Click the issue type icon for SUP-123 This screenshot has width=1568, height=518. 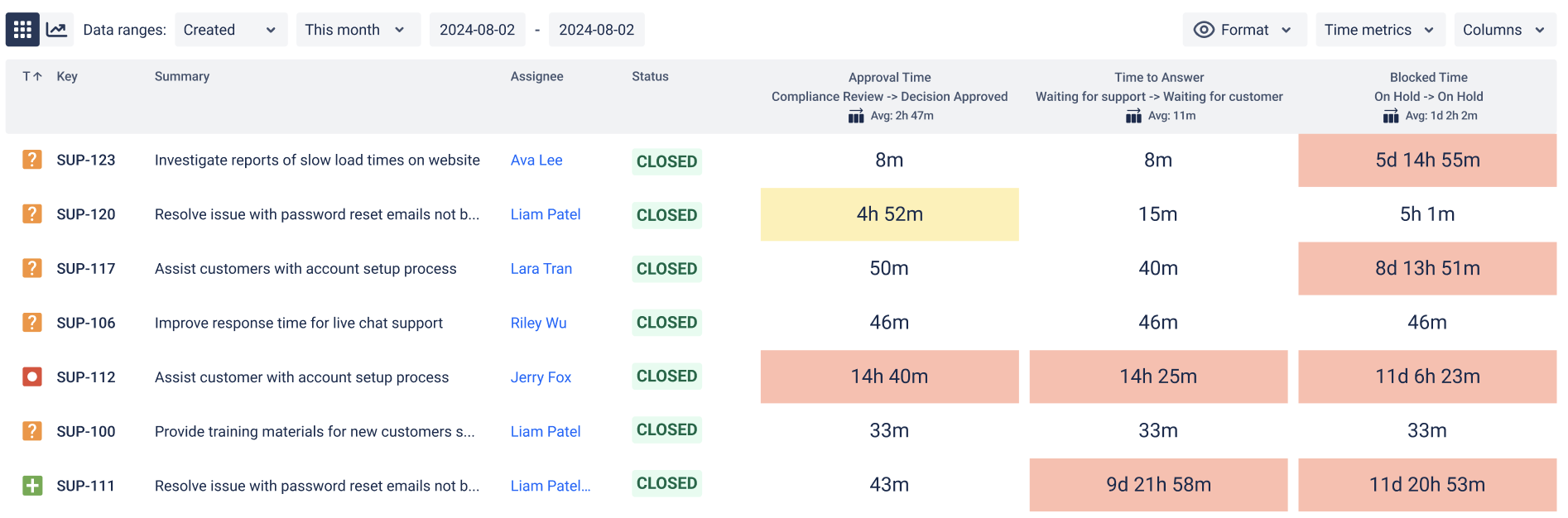32,160
